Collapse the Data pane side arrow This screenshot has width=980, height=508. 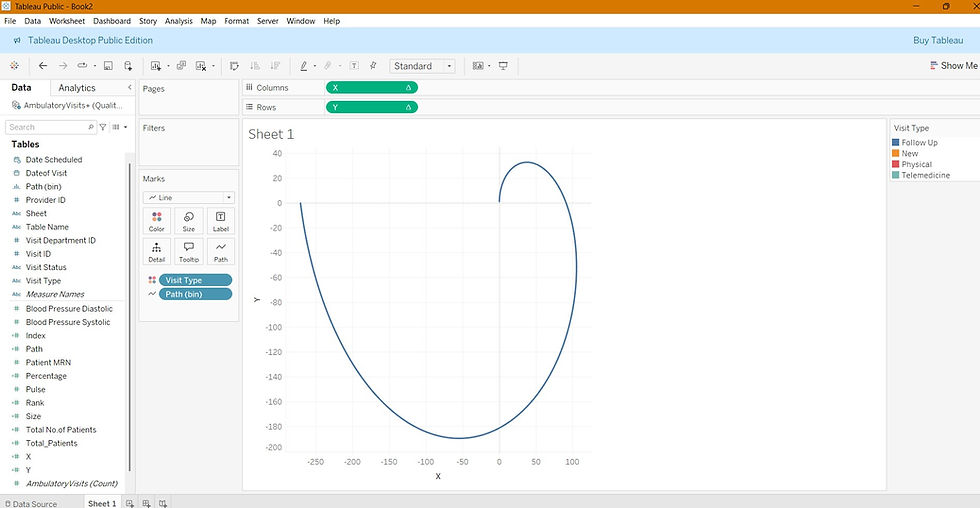tap(129, 87)
